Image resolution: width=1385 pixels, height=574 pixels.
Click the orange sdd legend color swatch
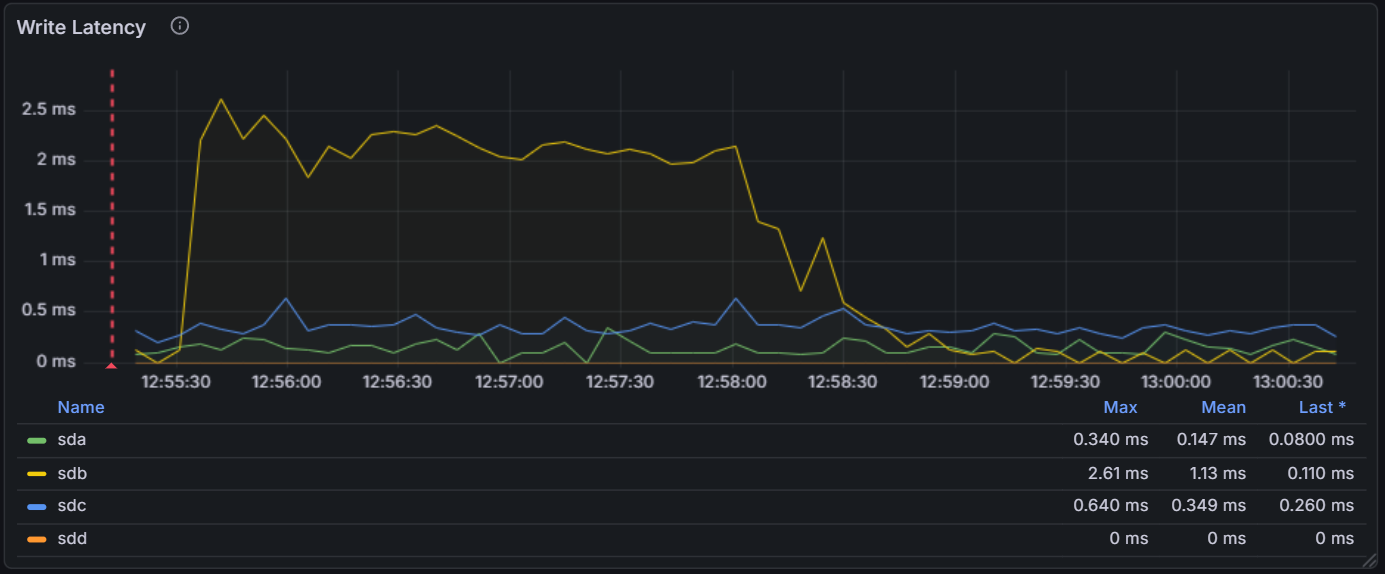click(37, 539)
